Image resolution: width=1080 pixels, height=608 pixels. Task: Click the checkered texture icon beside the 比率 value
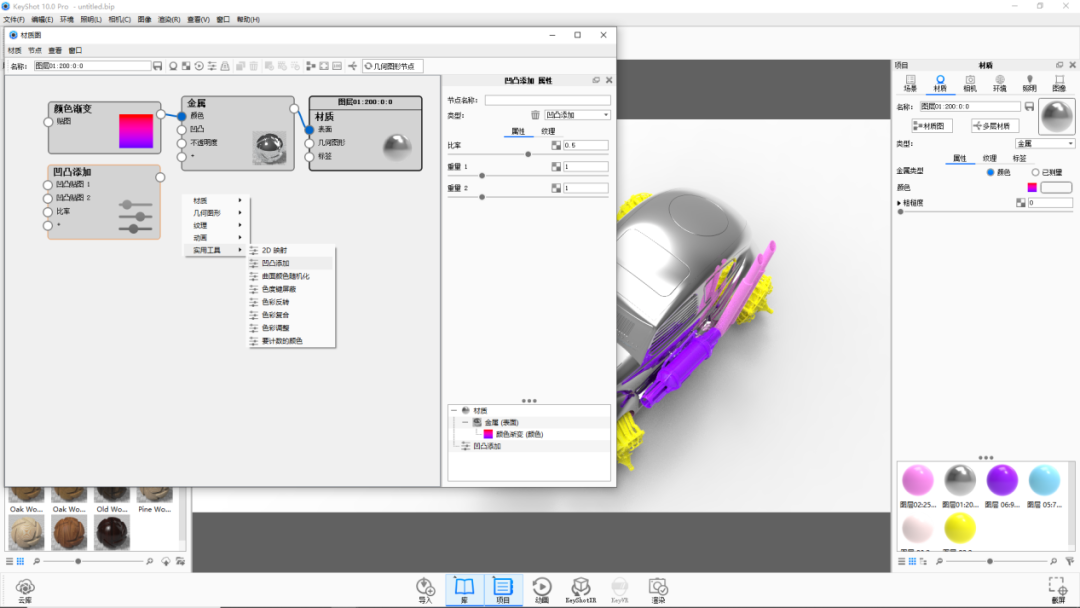pos(556,145)
